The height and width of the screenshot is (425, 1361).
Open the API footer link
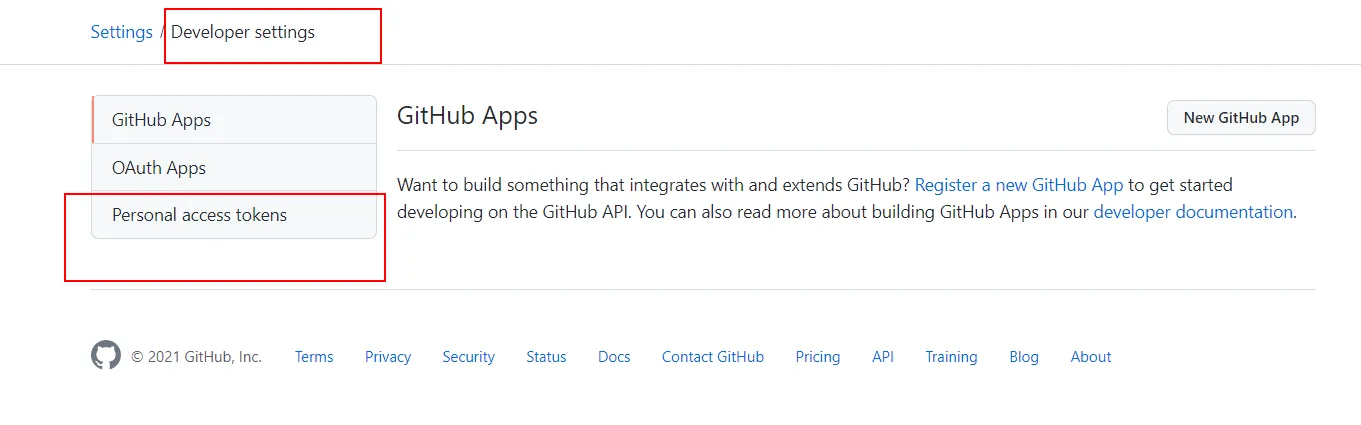883,357
